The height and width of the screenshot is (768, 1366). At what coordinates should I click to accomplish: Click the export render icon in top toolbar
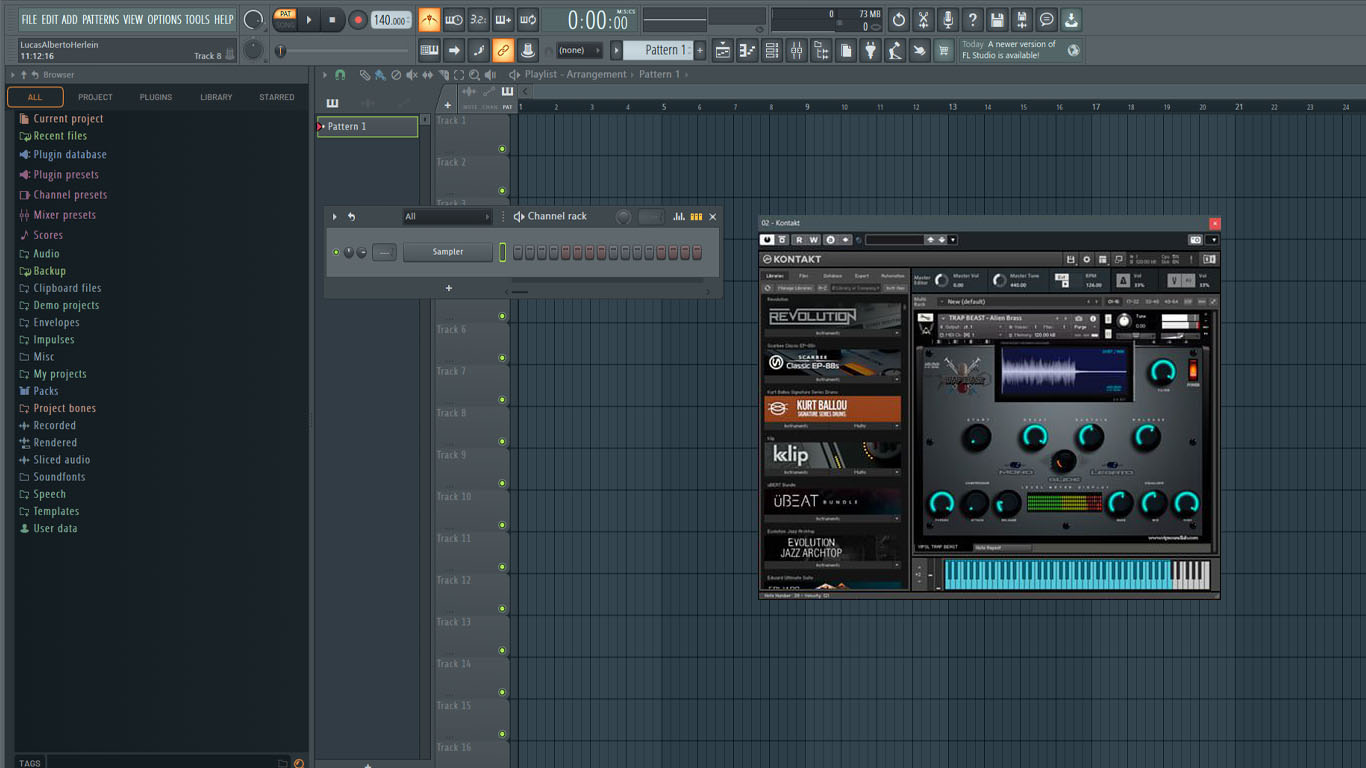[1021, 19]
